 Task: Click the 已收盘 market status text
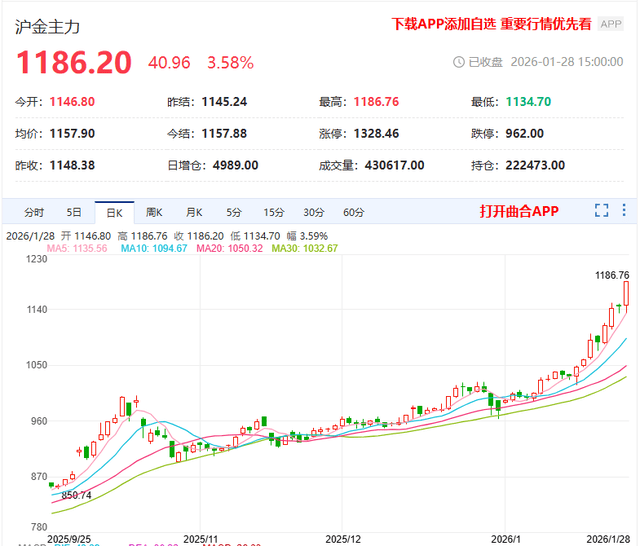click(x=485, y=62)
